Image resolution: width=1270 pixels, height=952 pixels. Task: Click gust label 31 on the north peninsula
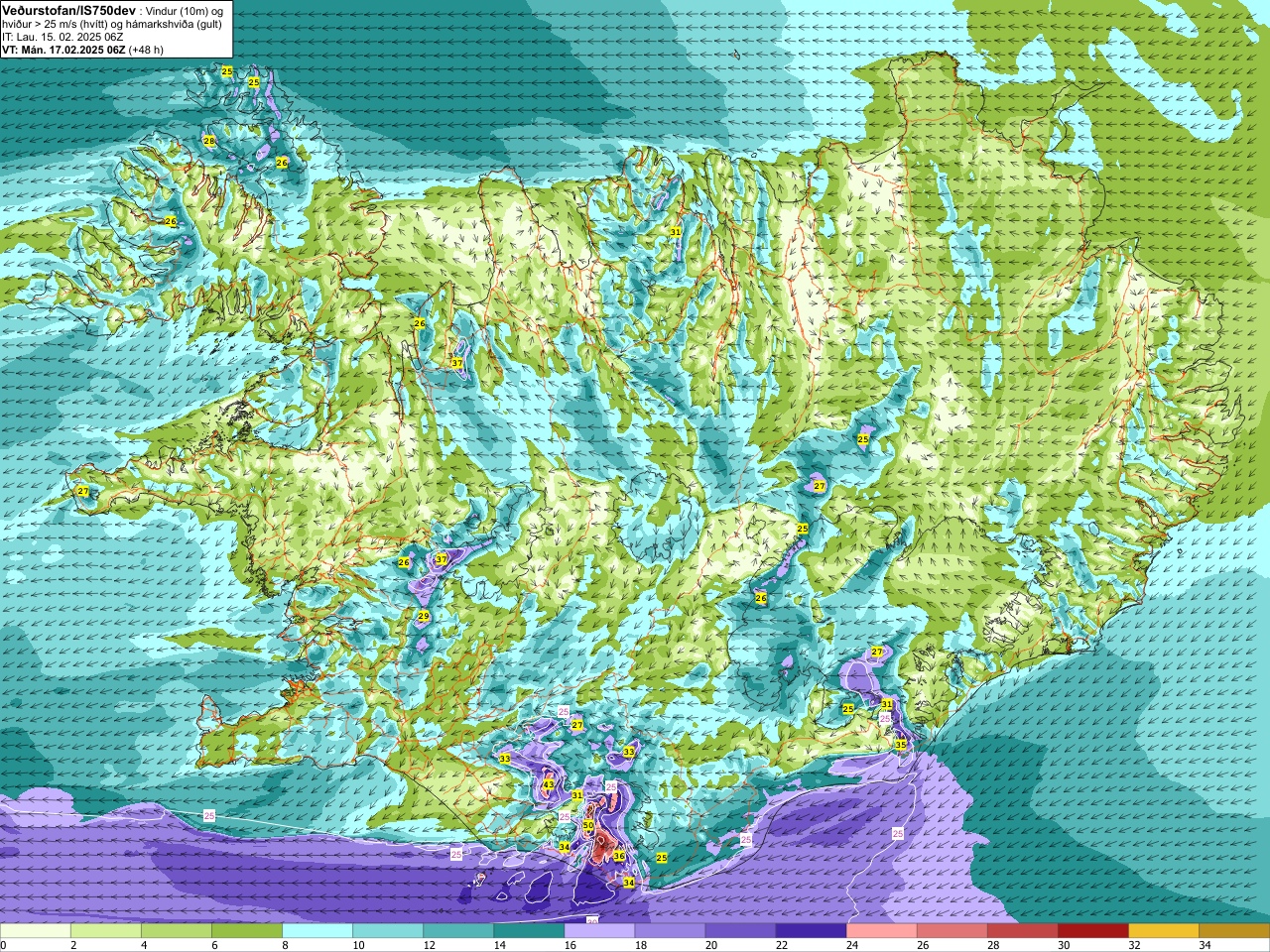(x=675, y=231)
